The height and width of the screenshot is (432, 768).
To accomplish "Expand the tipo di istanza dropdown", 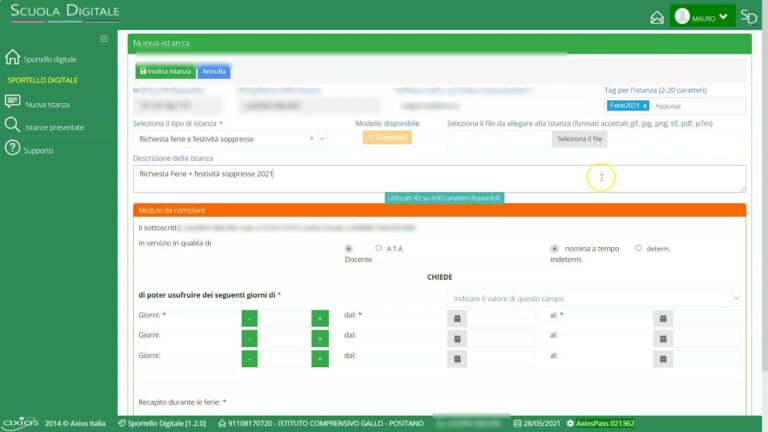I will (322, 139).
